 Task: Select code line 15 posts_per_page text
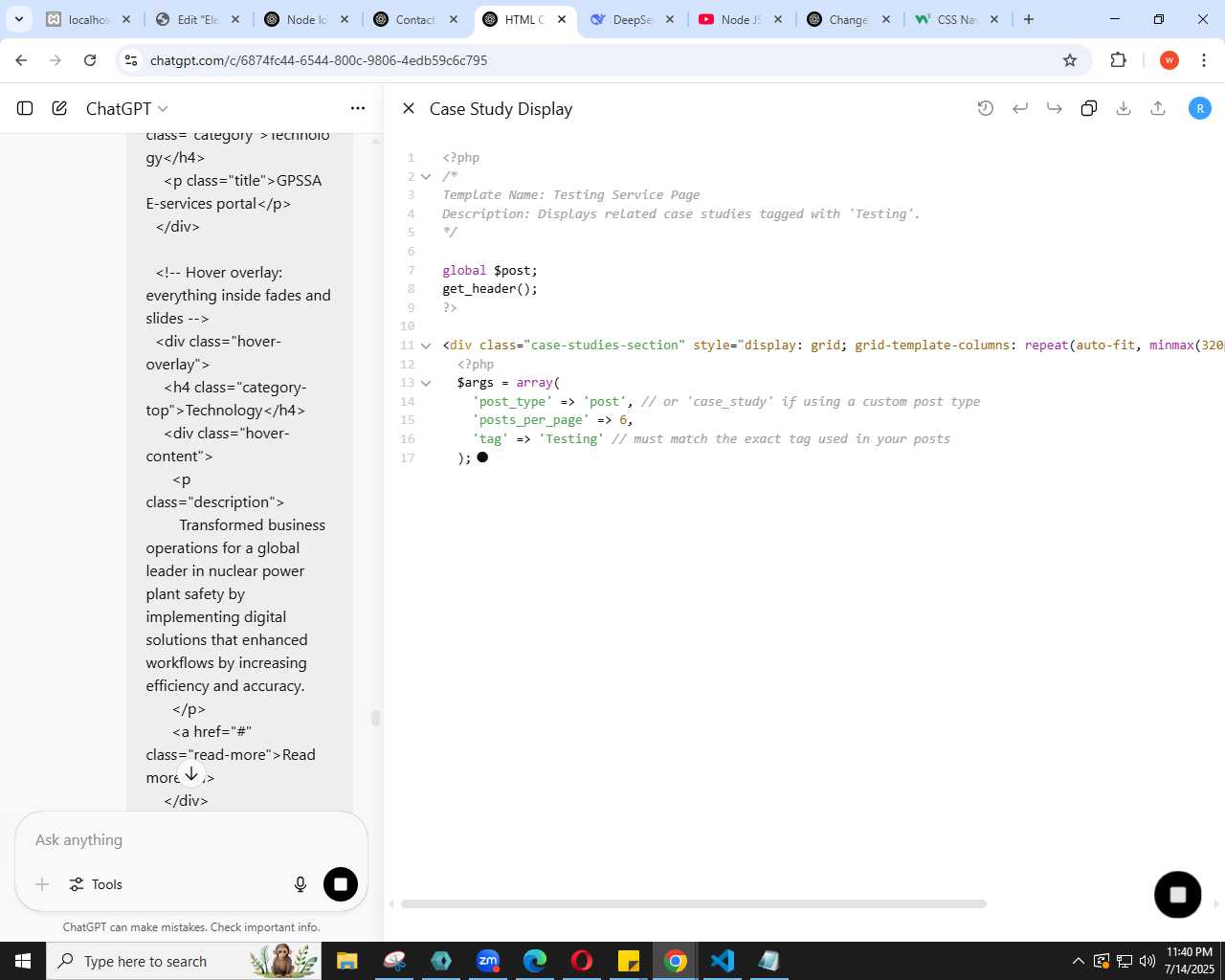tap(531, 420)
